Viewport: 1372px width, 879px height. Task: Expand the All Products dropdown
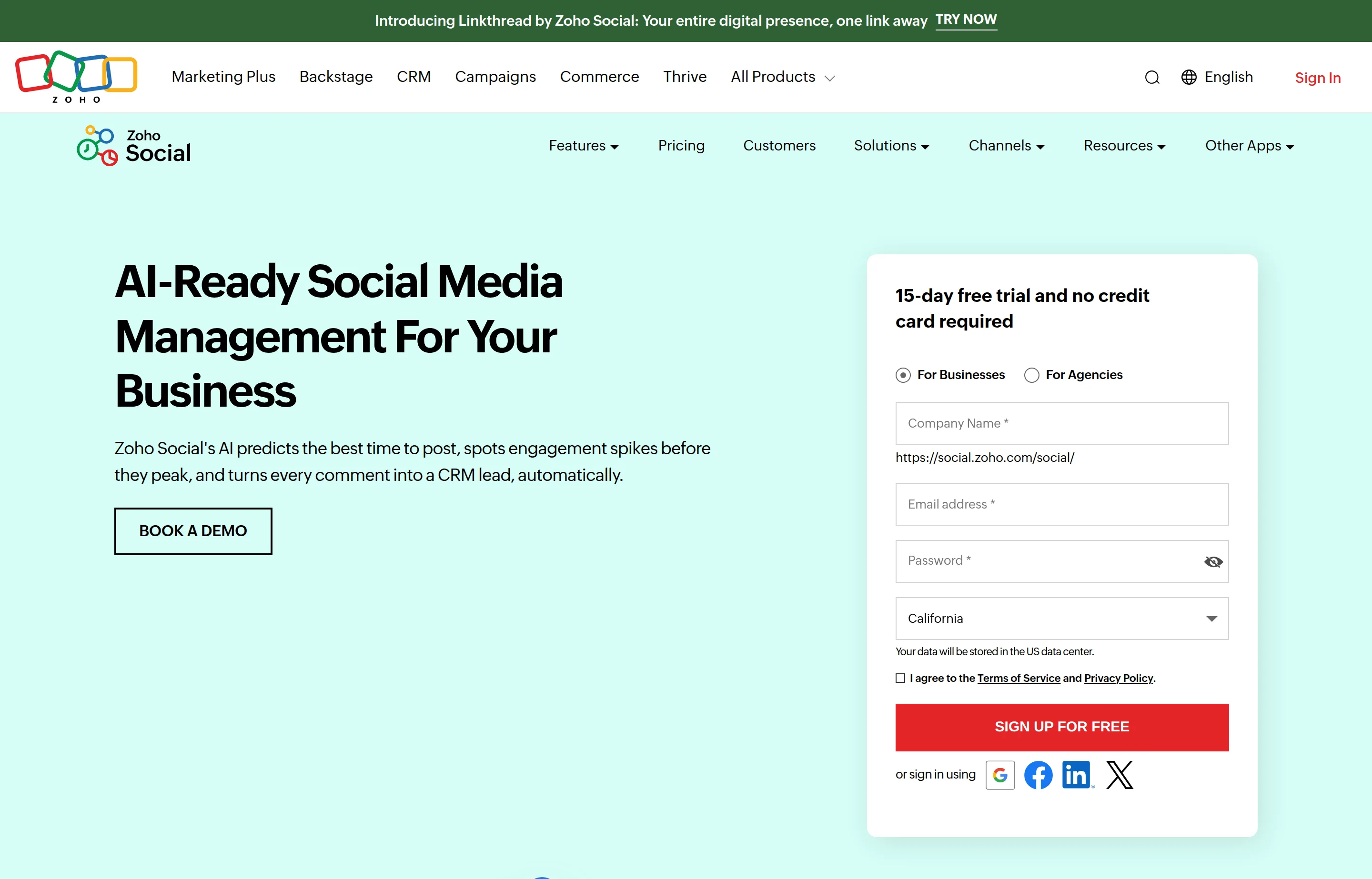tap(783, 77)
